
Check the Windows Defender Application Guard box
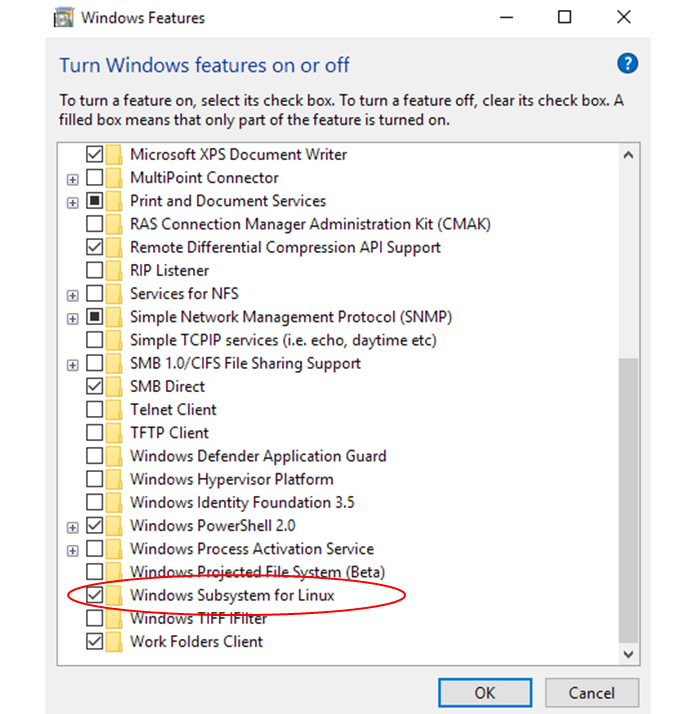click(x=94, y=455)
